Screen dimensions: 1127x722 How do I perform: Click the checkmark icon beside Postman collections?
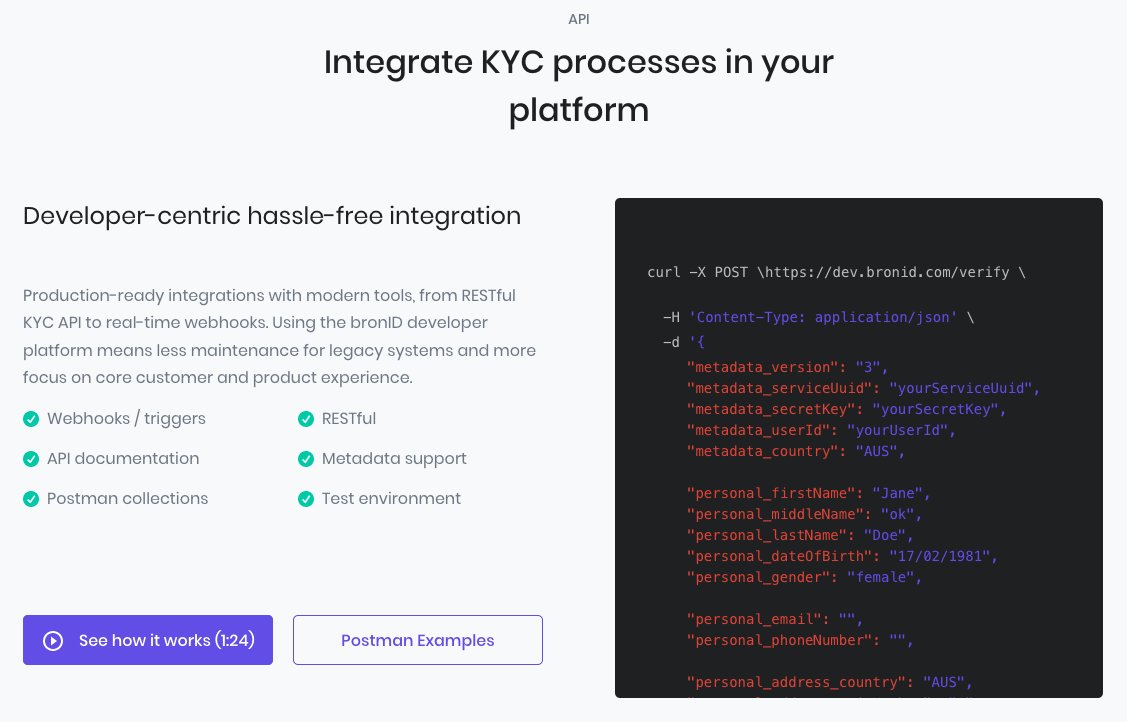point(31,499)
